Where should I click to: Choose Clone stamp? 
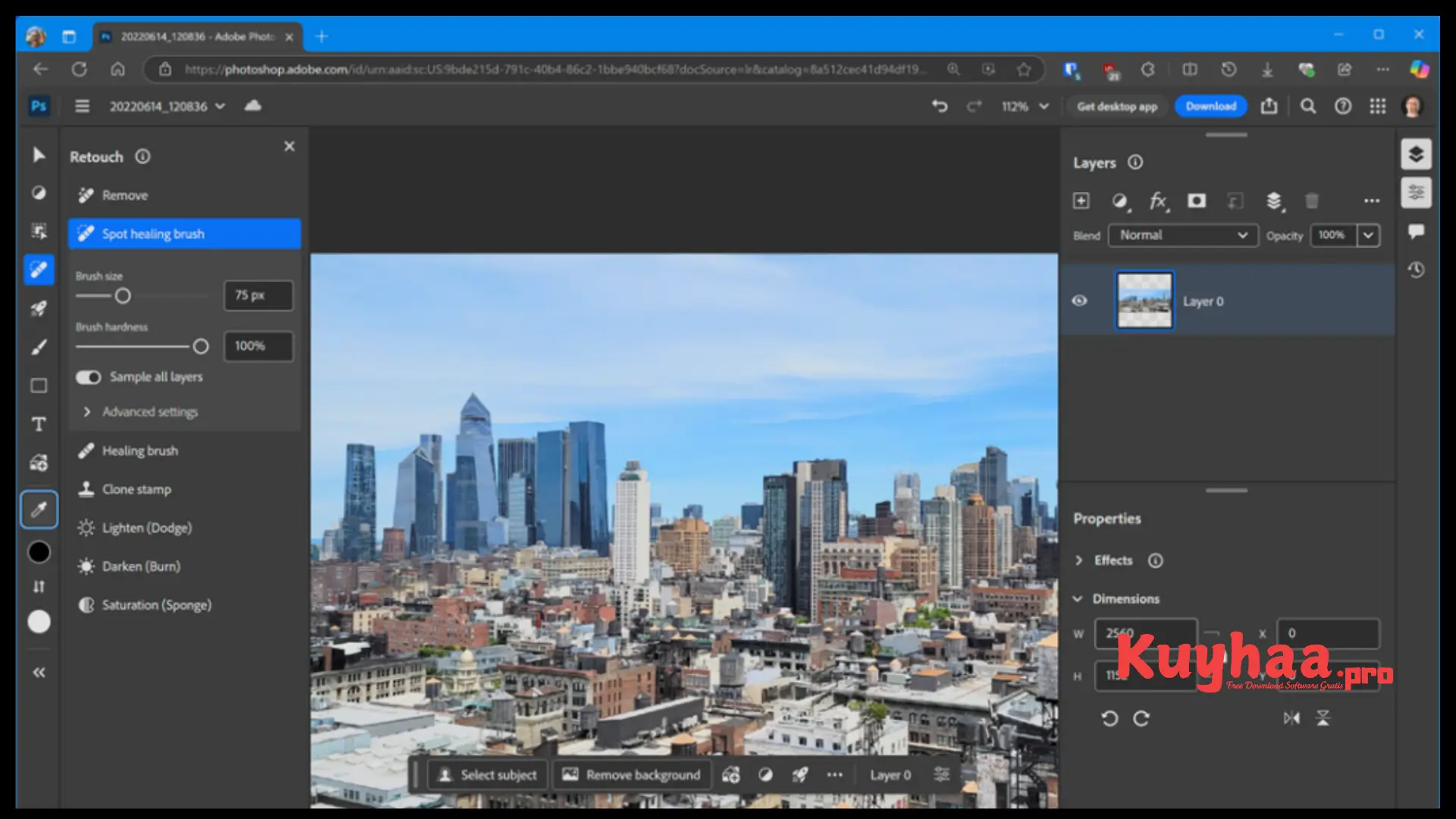tap(184, 489)
